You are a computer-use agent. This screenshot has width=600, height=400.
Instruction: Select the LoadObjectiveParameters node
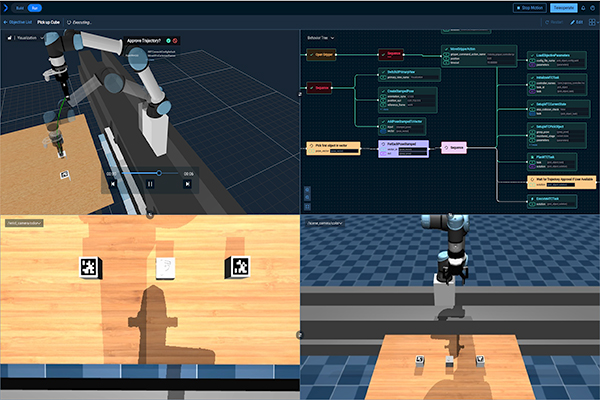(556, 60)
